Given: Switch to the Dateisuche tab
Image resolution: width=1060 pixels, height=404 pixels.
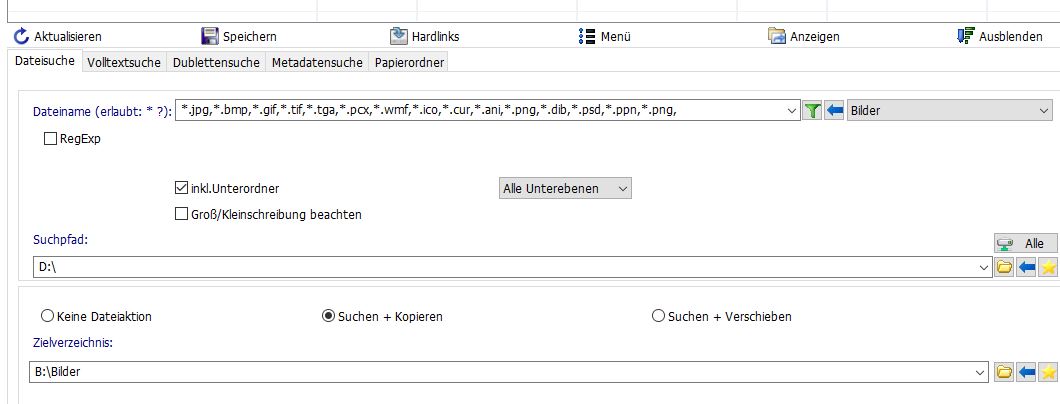Looking at the screenshot, I should click(45, 61).
